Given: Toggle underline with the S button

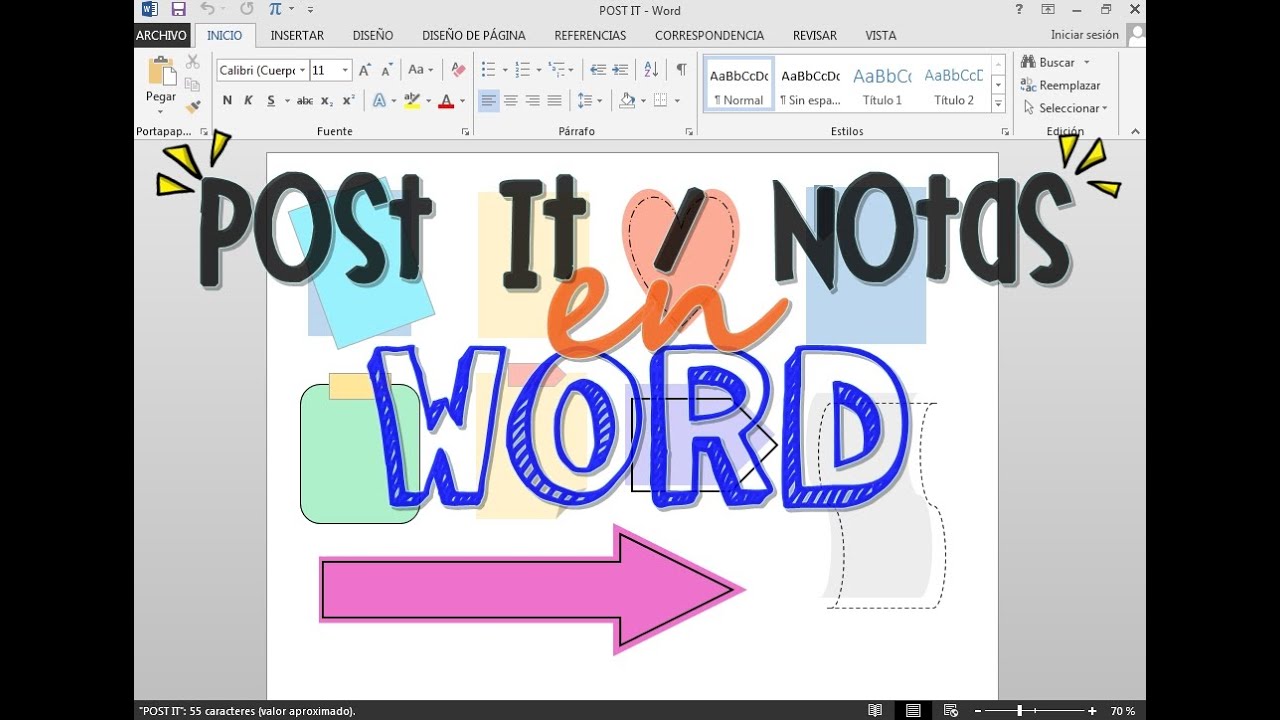Looking at the screenshot, I should (x=271, y=101).
